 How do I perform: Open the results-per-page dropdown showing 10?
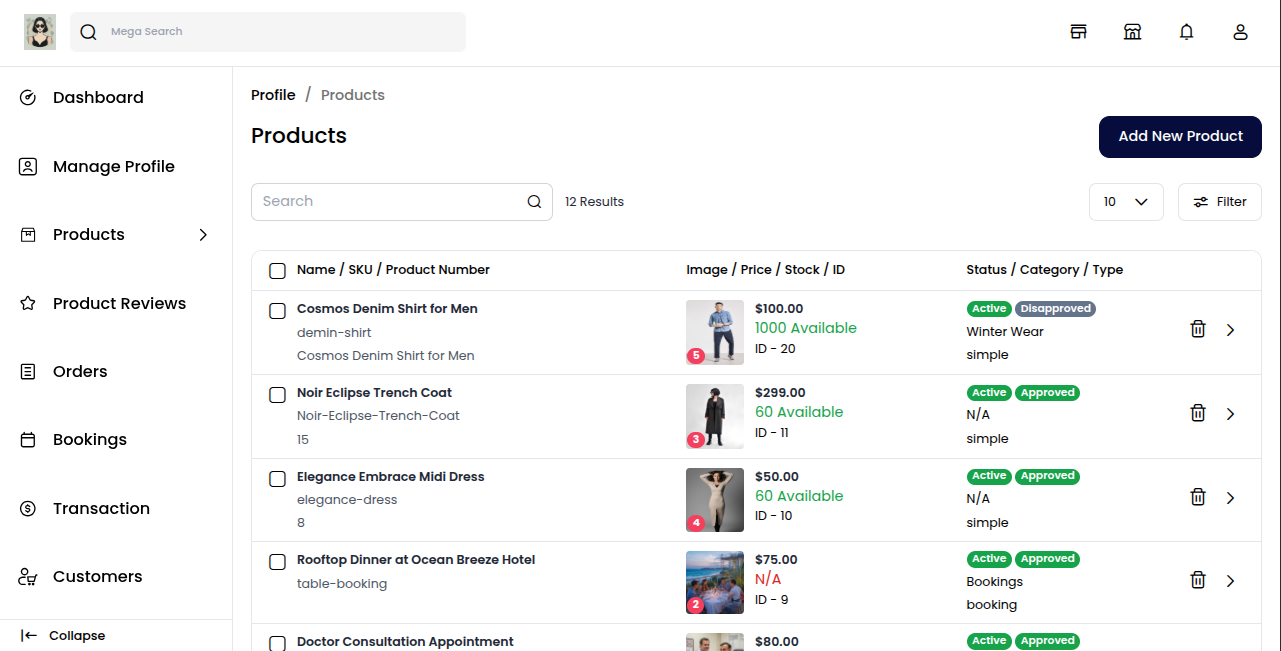[x=1126, y=201]
